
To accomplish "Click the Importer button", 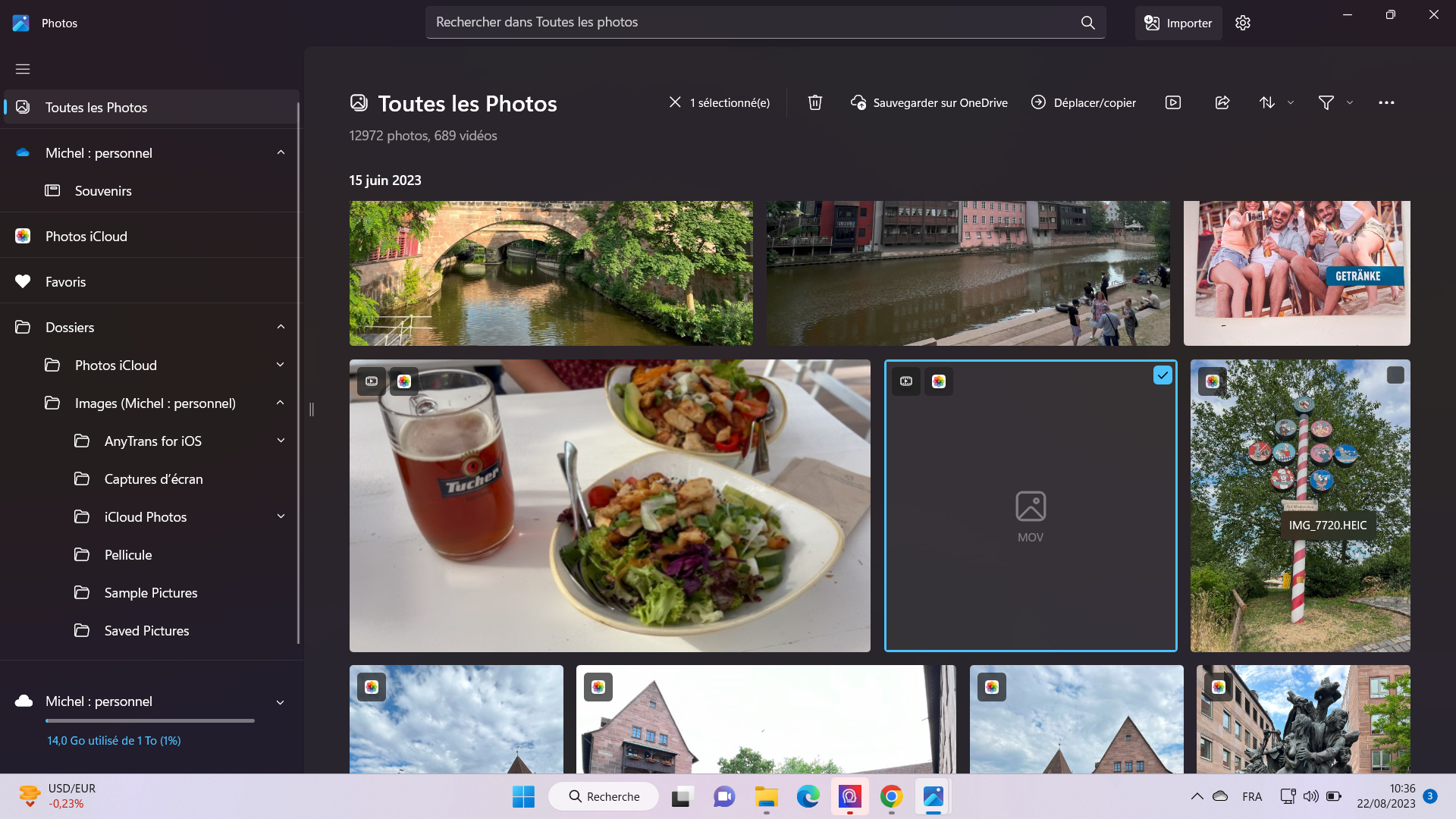I will 1178,23.
